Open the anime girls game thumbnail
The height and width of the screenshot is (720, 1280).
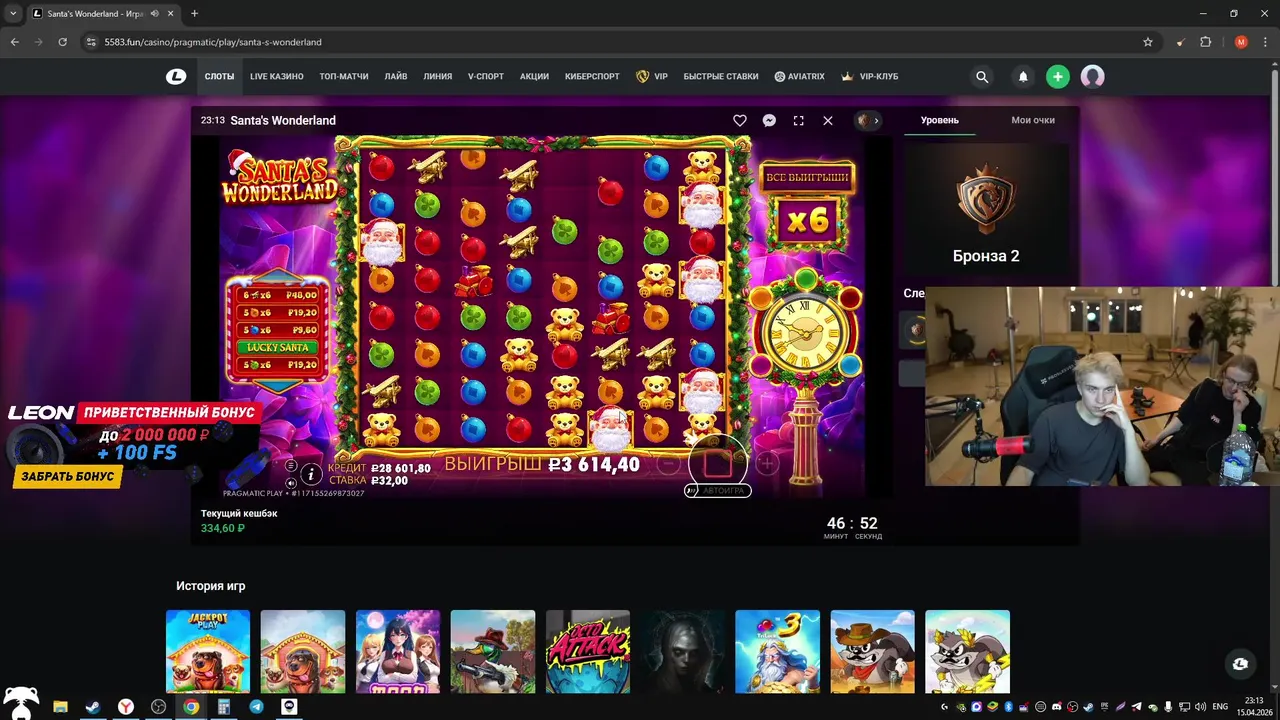398,651
